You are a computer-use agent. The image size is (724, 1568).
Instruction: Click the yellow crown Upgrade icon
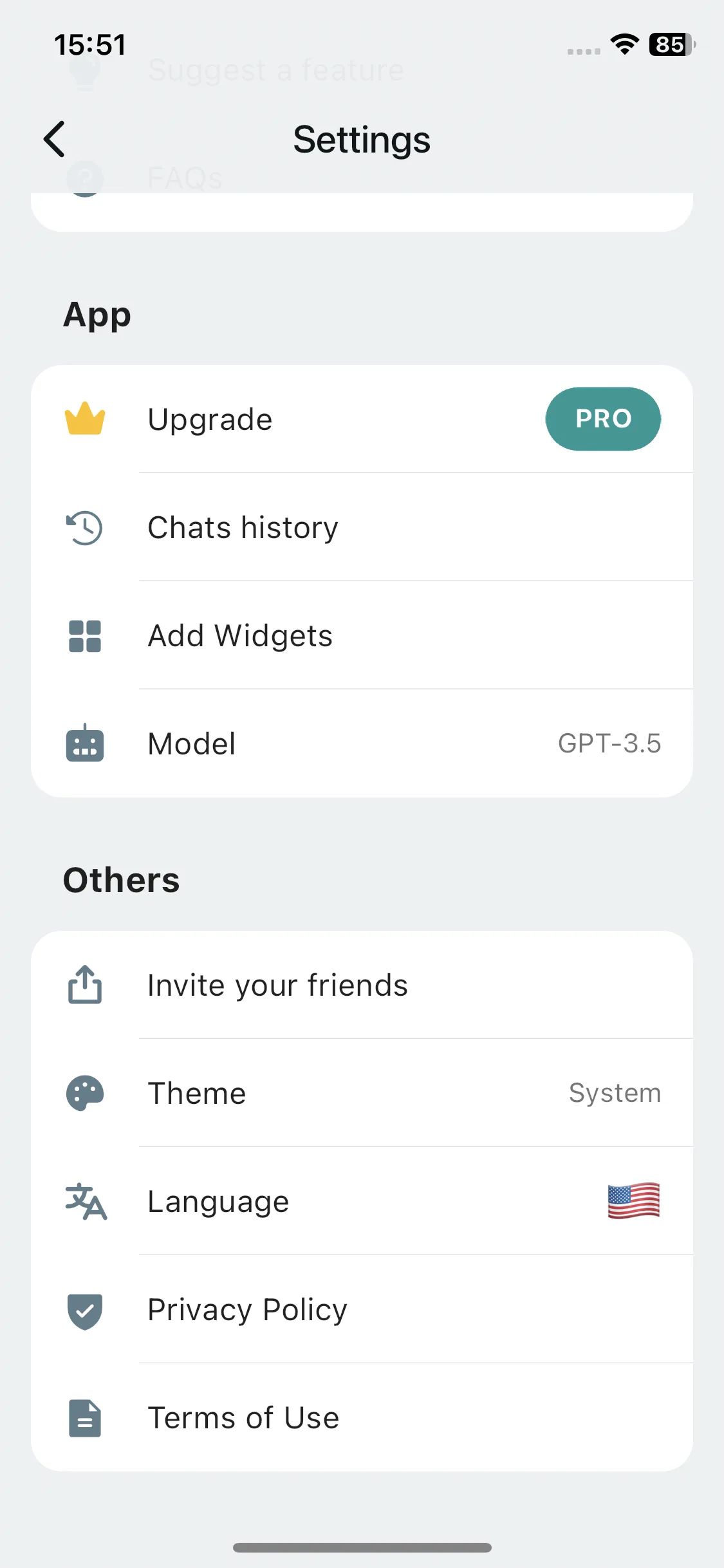[85, 418]
